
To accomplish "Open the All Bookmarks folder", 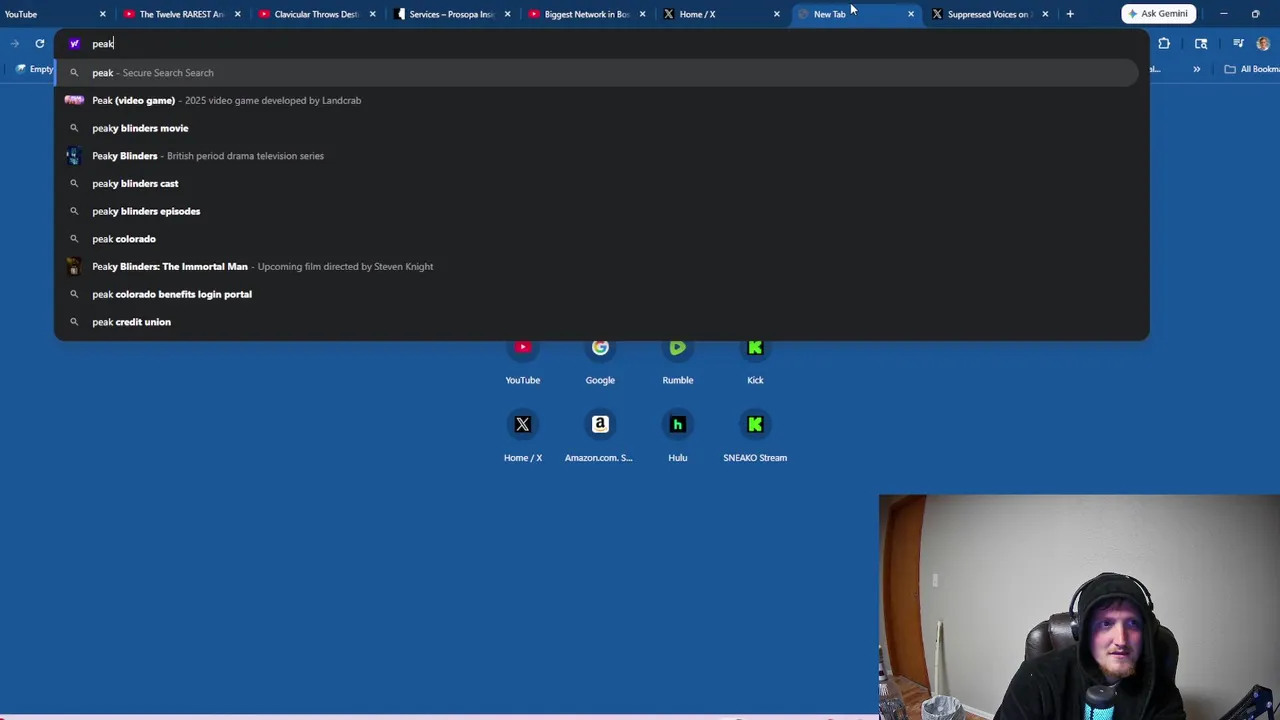I will 1252,69.
